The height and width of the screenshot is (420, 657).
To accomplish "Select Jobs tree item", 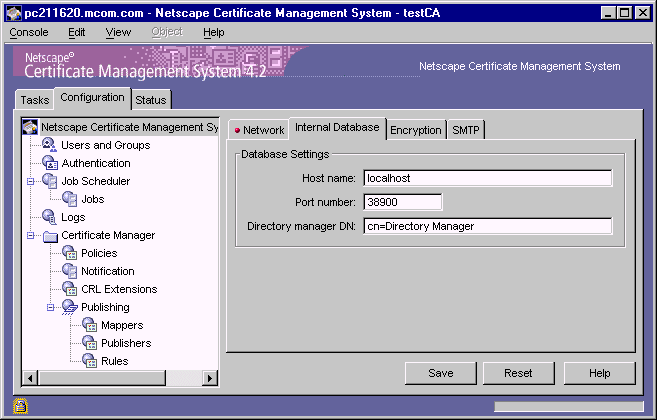I will pos(93,199).
